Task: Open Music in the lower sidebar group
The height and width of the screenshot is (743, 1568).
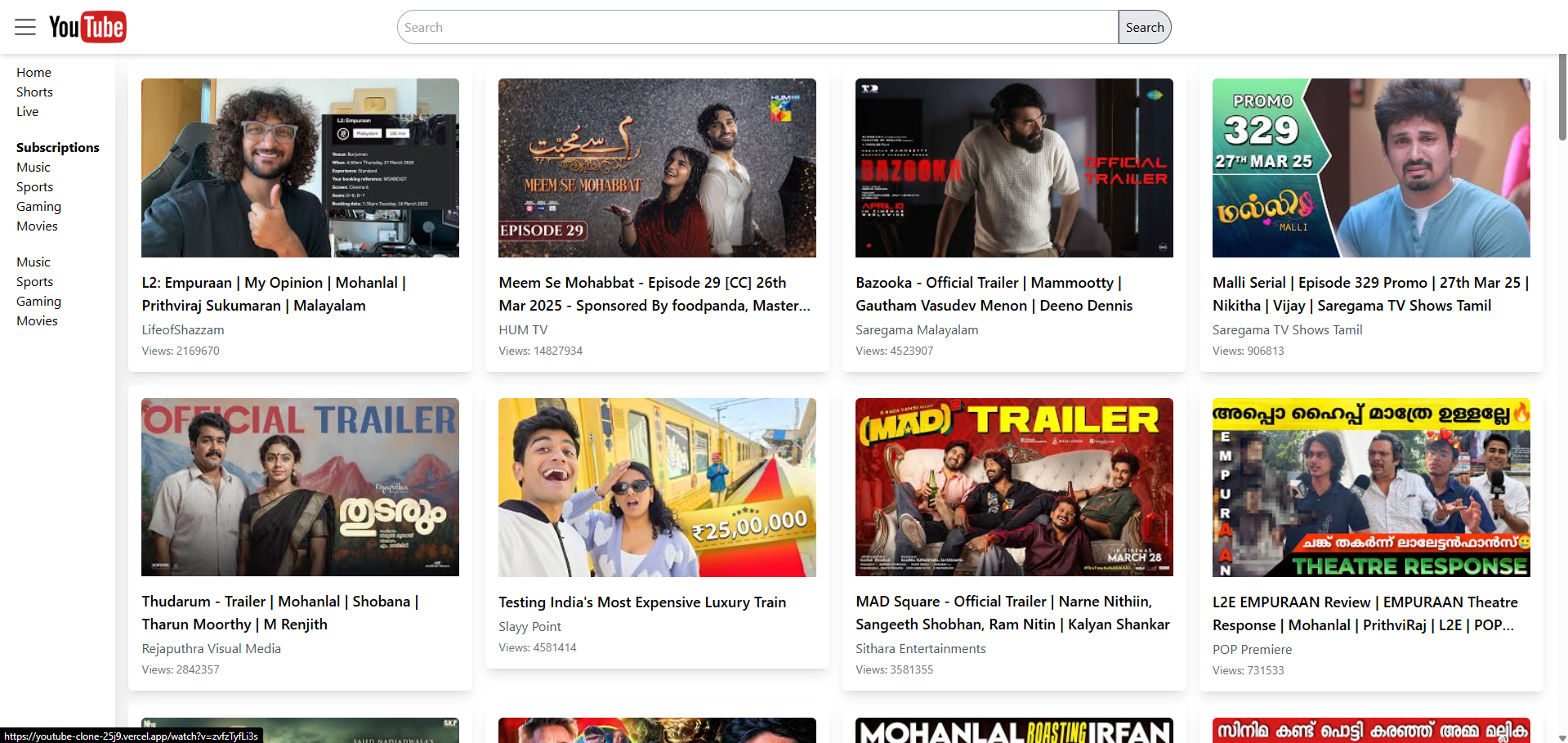Action: click(34, 262)
